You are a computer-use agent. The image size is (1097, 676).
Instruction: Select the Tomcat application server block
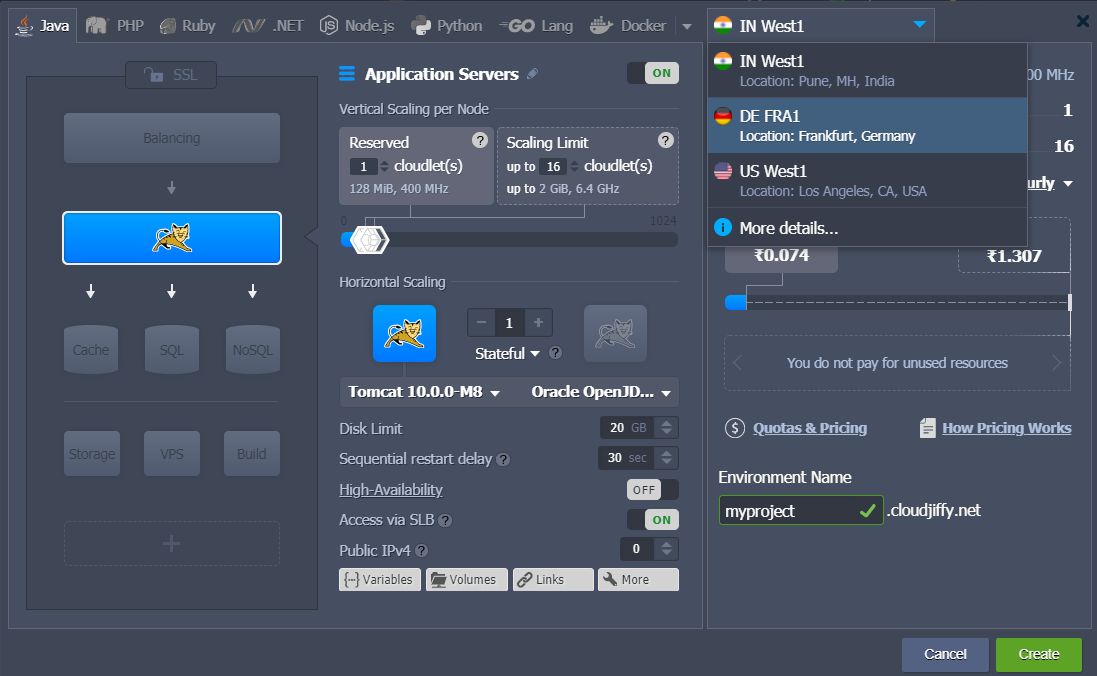point(171,238)
